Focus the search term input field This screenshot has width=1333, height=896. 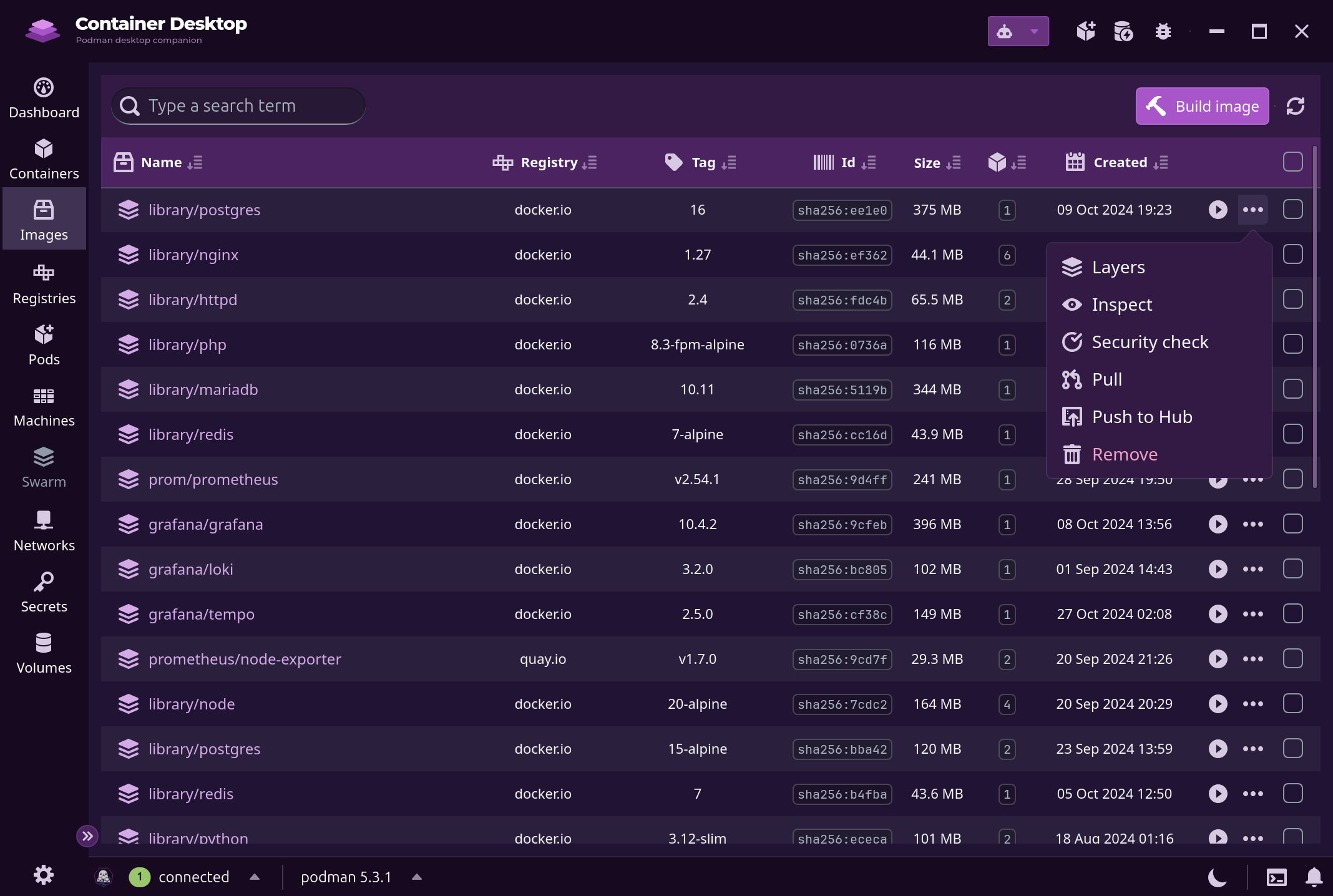pyautogui.click(x=238, y=106)
